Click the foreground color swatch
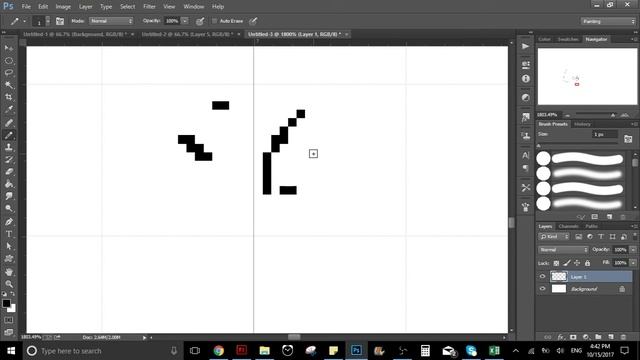 click(6, 303)
